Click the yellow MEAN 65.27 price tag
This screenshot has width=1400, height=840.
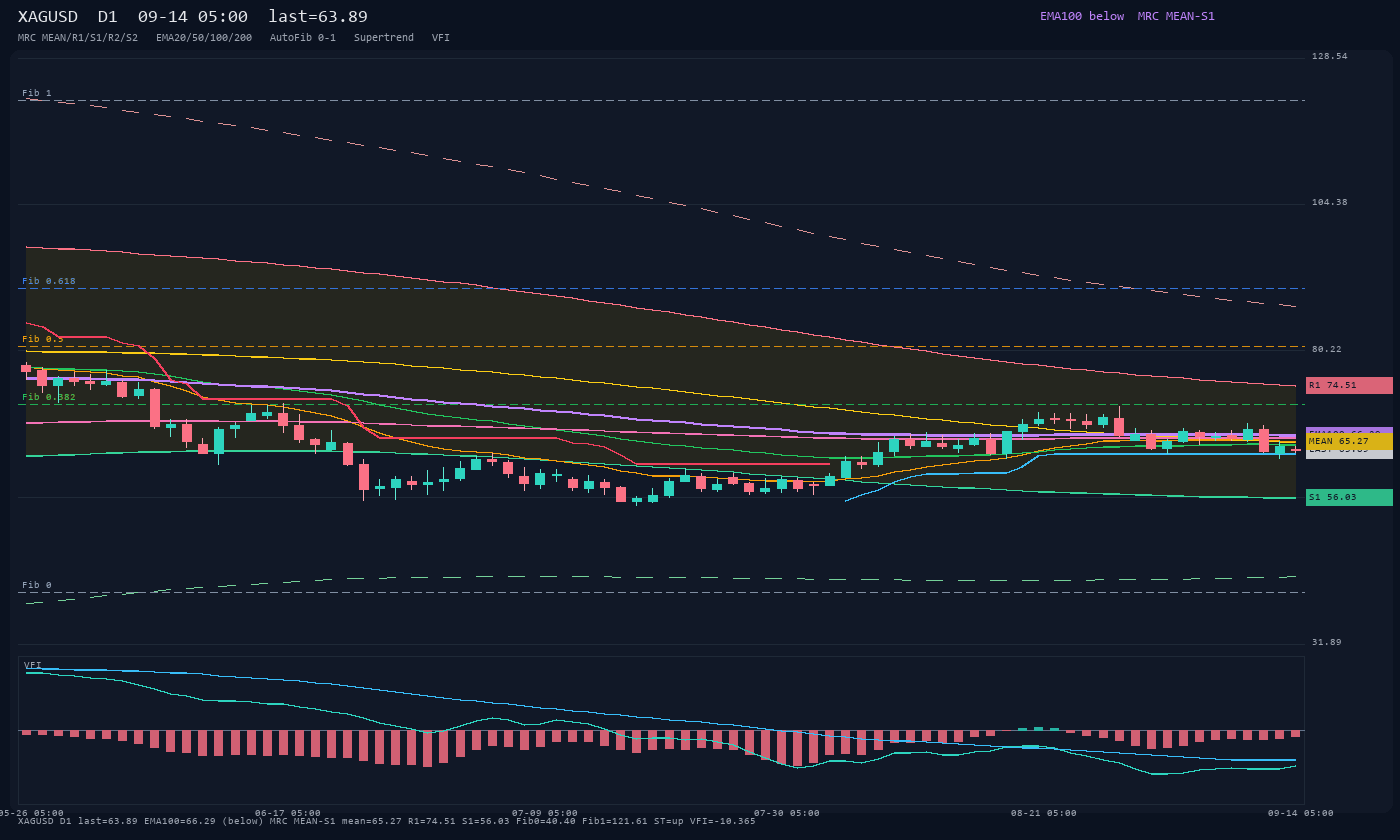pos(1349,441)
